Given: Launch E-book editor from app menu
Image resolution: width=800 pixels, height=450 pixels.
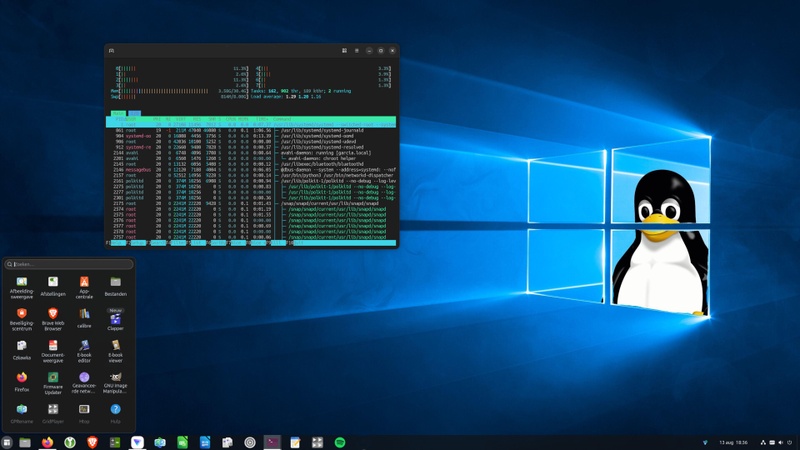Looking at the screenshot, I should click(84, 352).
